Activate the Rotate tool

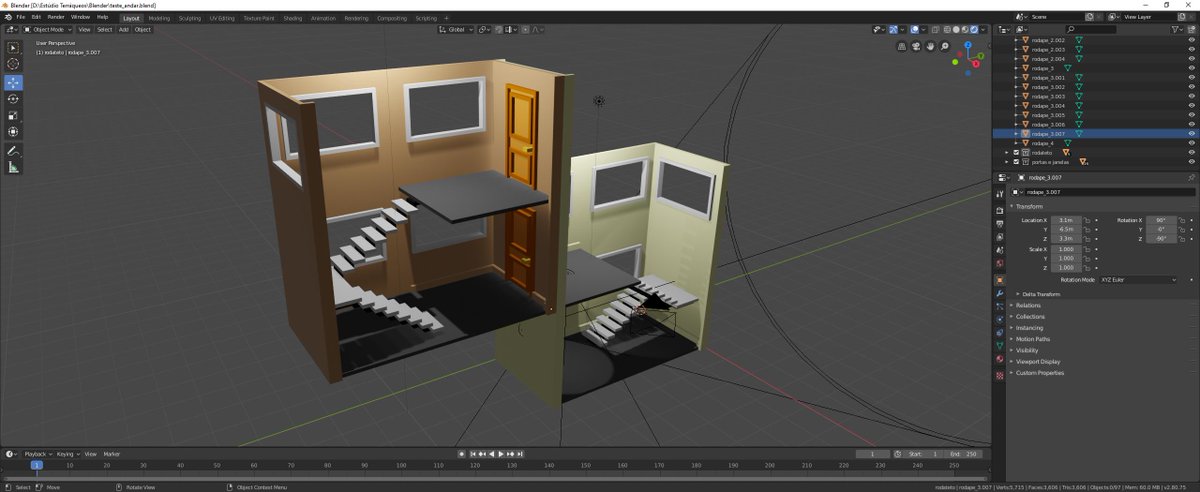pyautogui.click(x=13, y=99)
